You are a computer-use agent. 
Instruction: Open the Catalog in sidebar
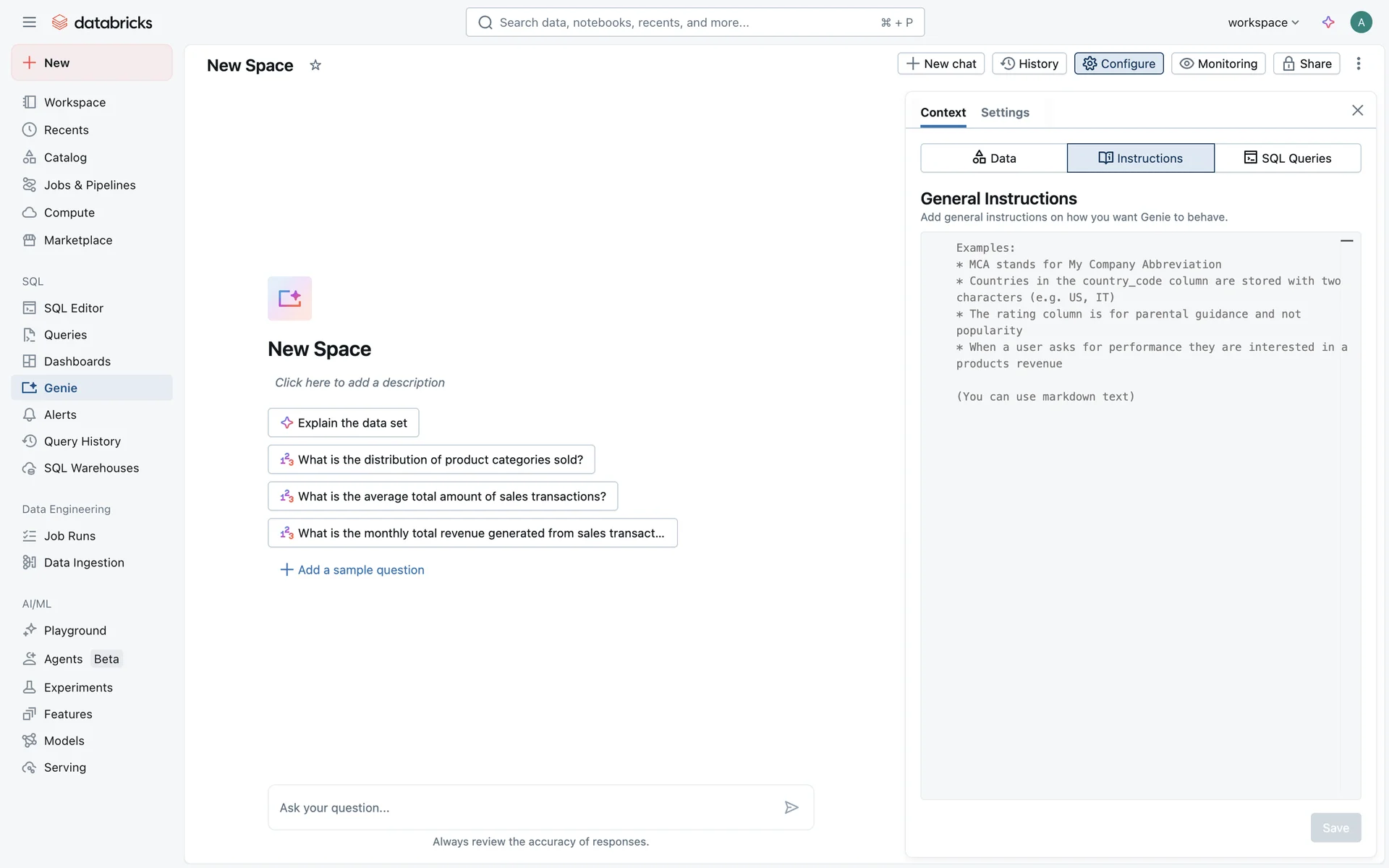(65, 158)
